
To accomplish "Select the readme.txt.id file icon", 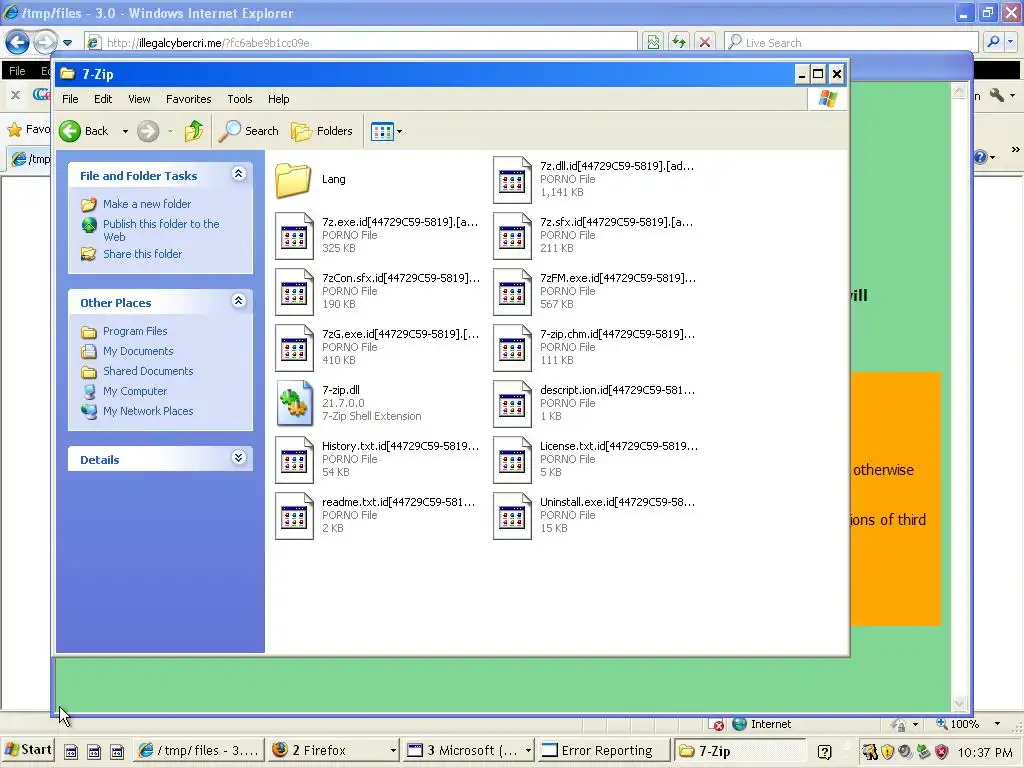I will click(294, 516).
